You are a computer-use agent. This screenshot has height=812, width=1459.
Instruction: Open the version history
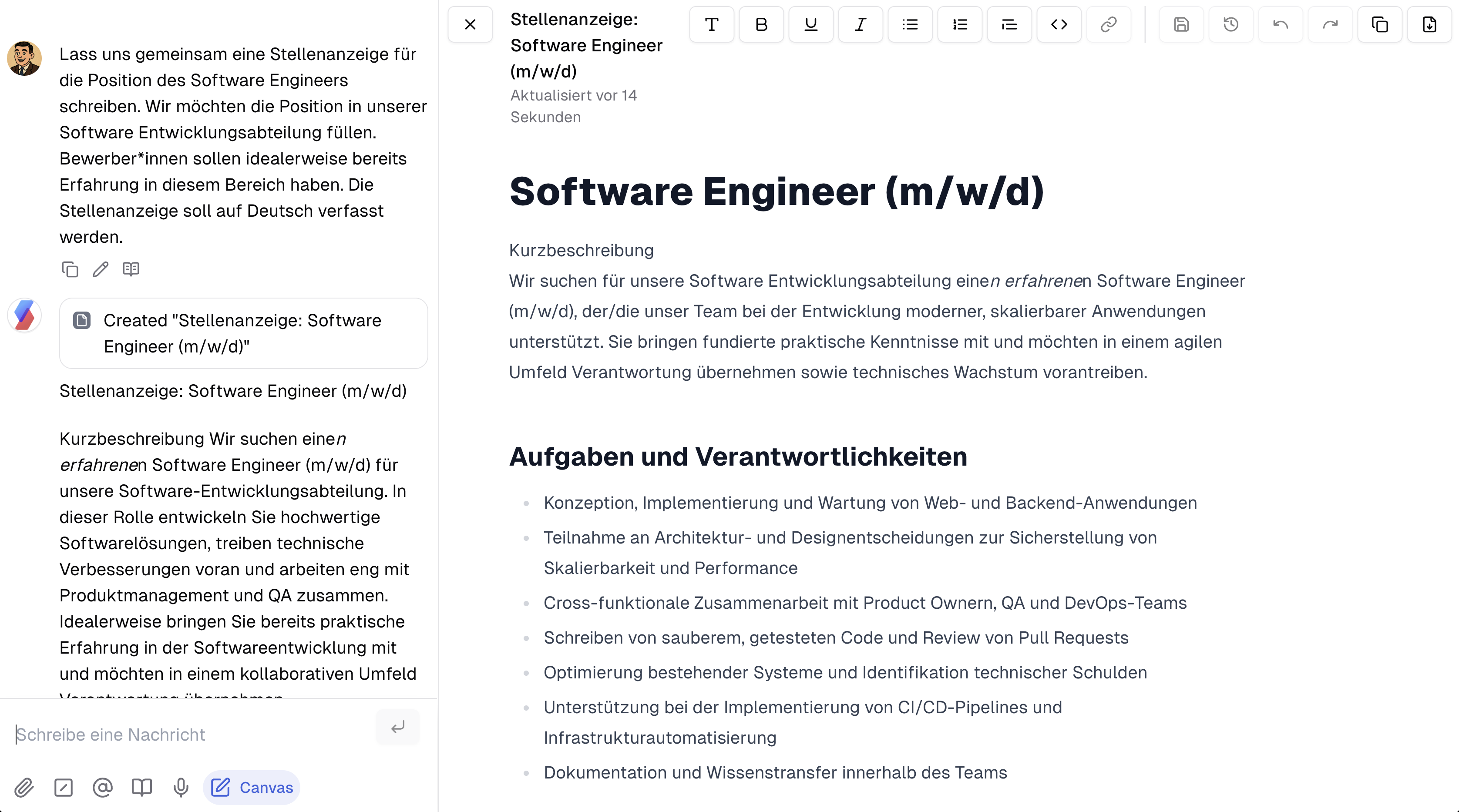point(1231,24)
